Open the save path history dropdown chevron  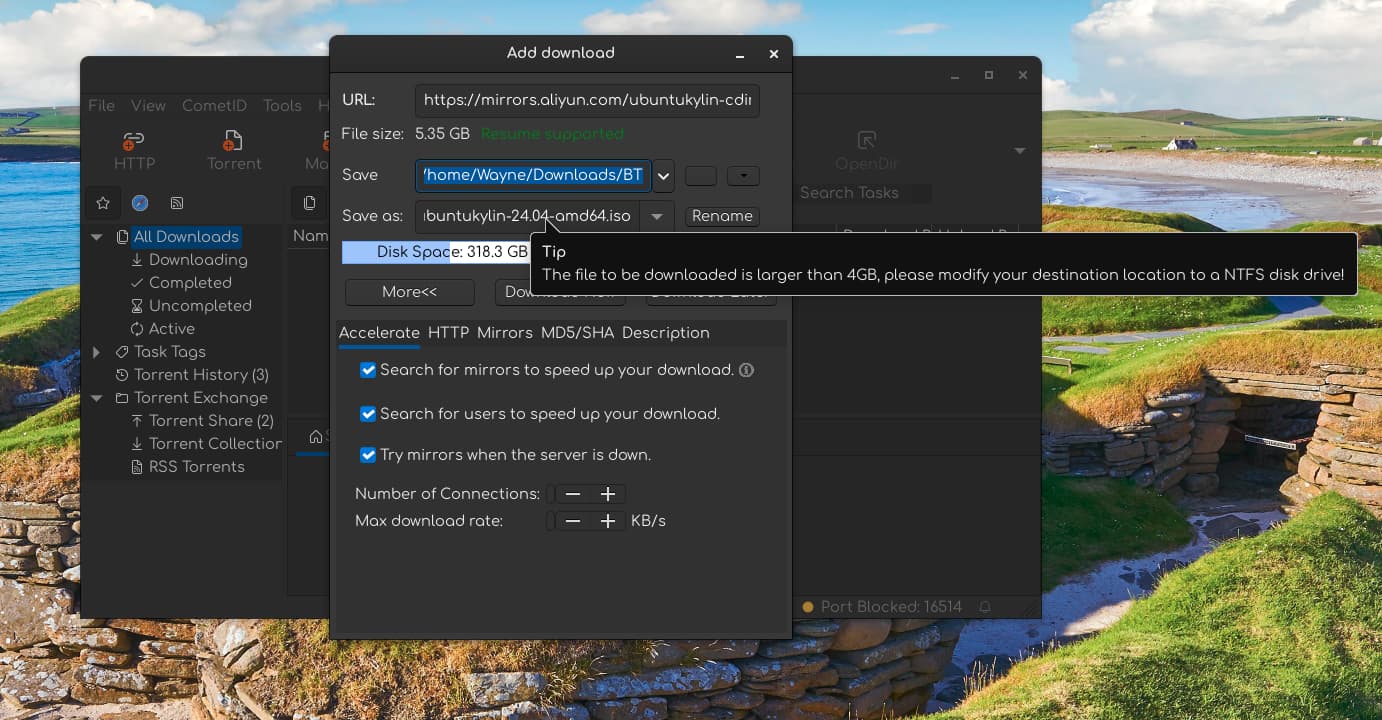pyautogui.click(x=664, y=176)
